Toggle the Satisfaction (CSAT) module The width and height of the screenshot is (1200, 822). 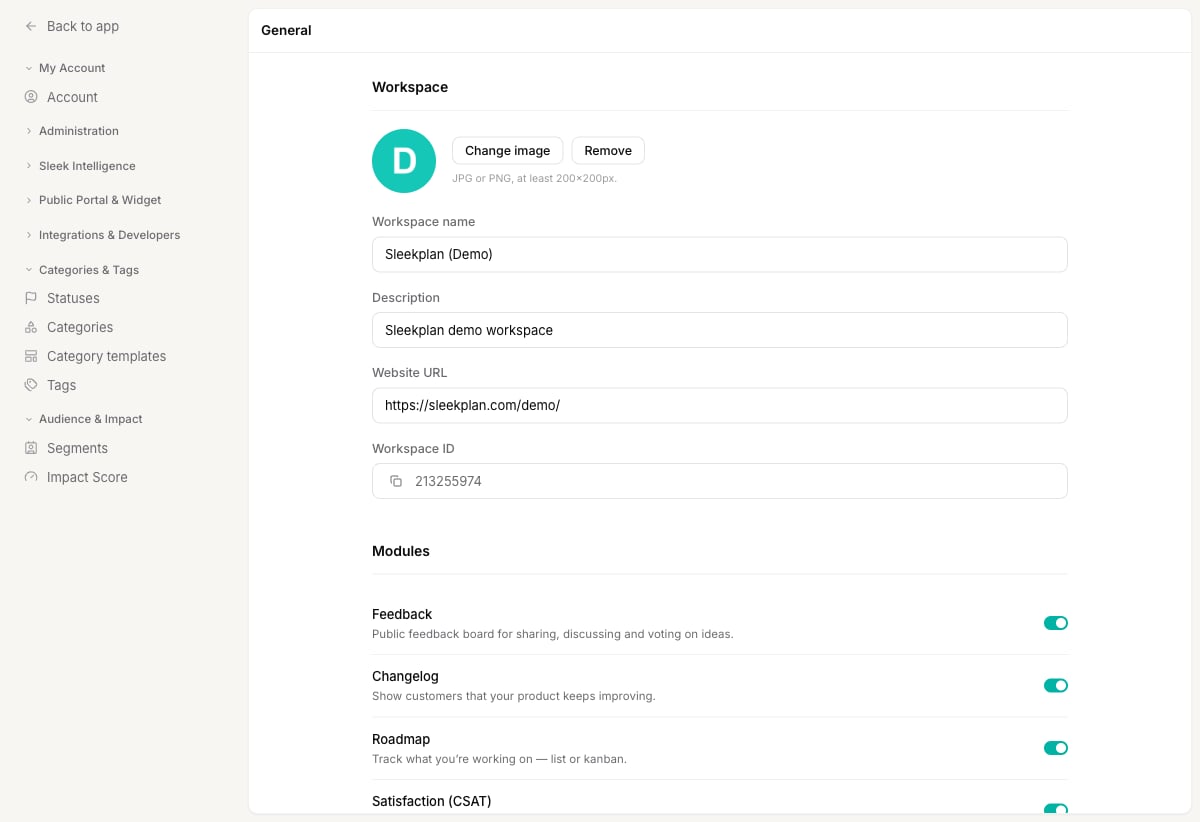(x=1056, y=809)
